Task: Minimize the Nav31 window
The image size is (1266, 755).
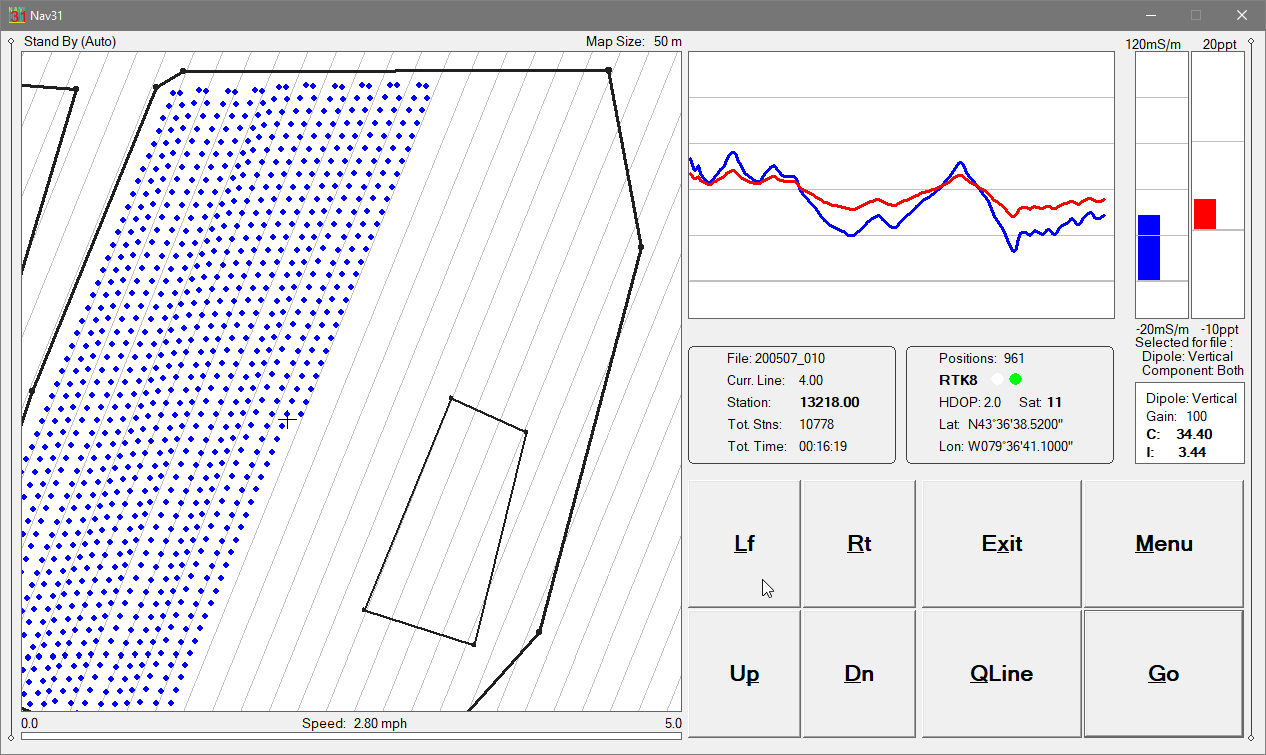Action: click(x=1151, y=15)
